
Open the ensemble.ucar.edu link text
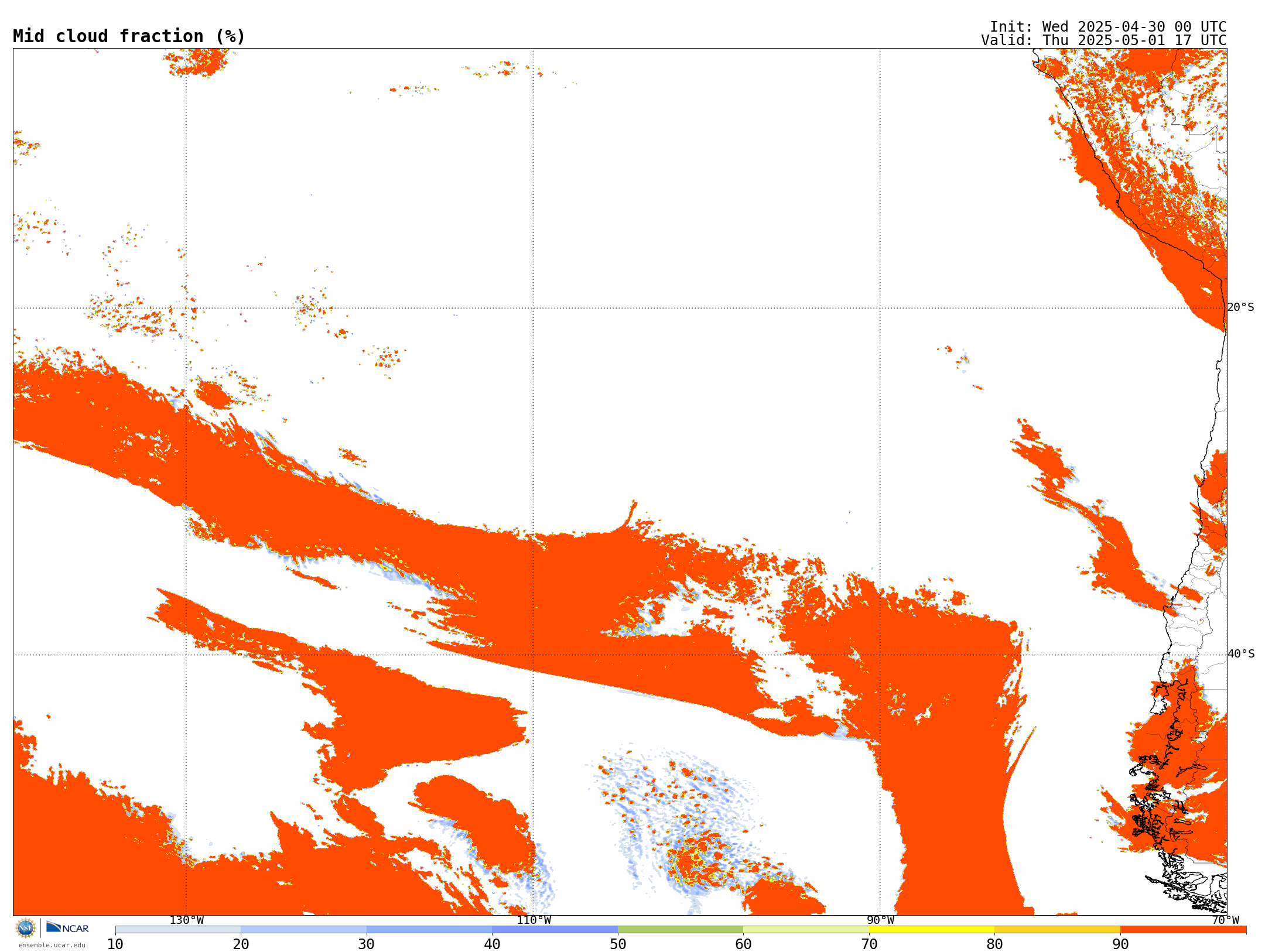click(52, 945)
